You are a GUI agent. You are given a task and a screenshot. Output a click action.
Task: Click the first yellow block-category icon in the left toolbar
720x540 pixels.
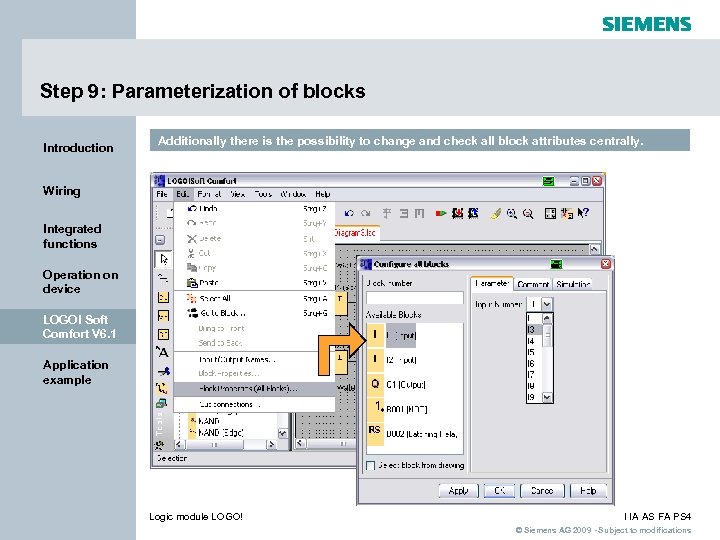click(x=163, y=297)
